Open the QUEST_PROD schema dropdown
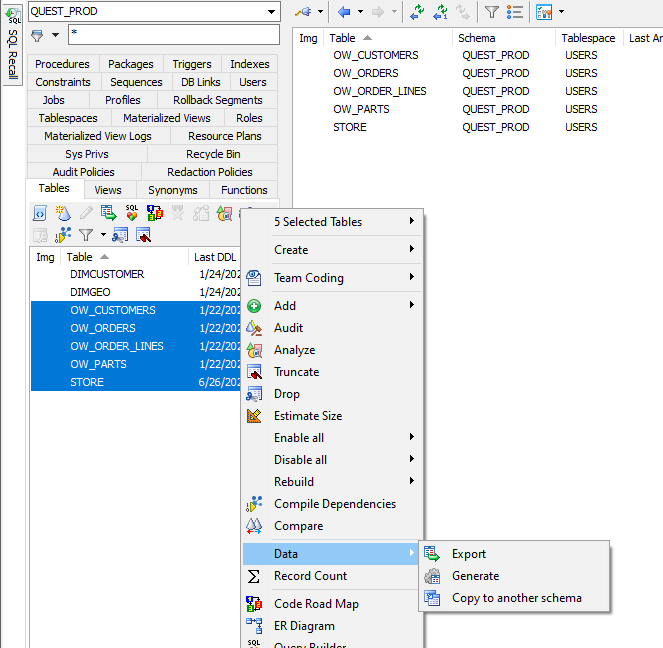The width and height of the screenshot is (663, 648). coord(271,12)
